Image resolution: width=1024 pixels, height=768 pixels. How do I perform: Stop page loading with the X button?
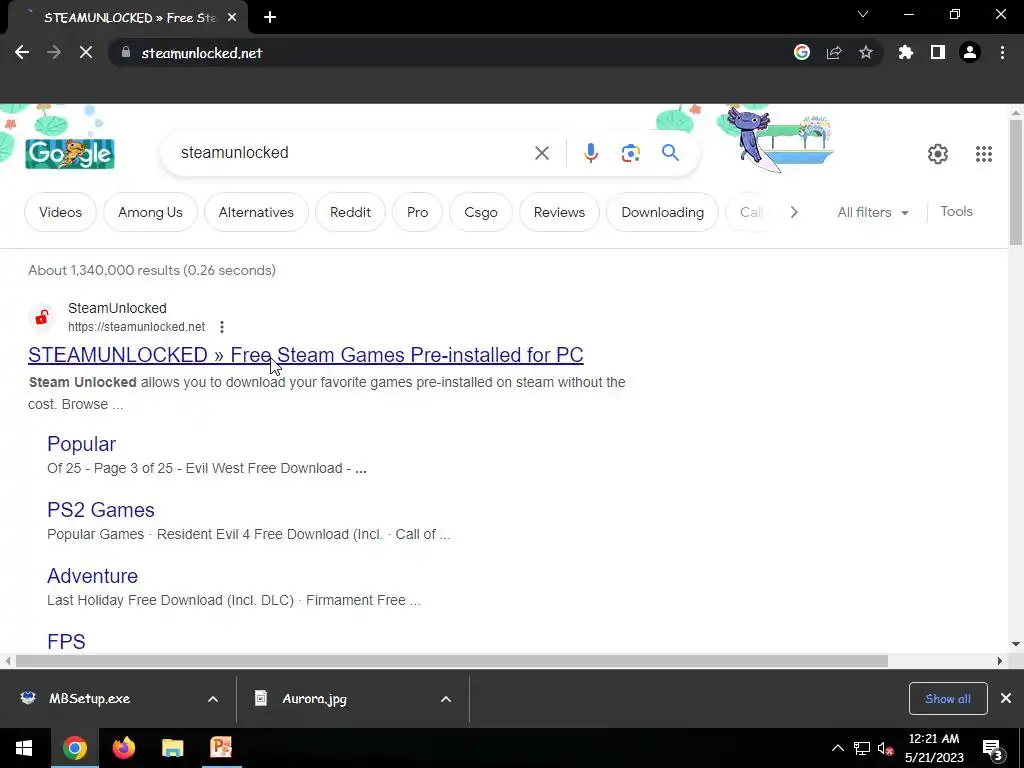(x=86, y=52)
